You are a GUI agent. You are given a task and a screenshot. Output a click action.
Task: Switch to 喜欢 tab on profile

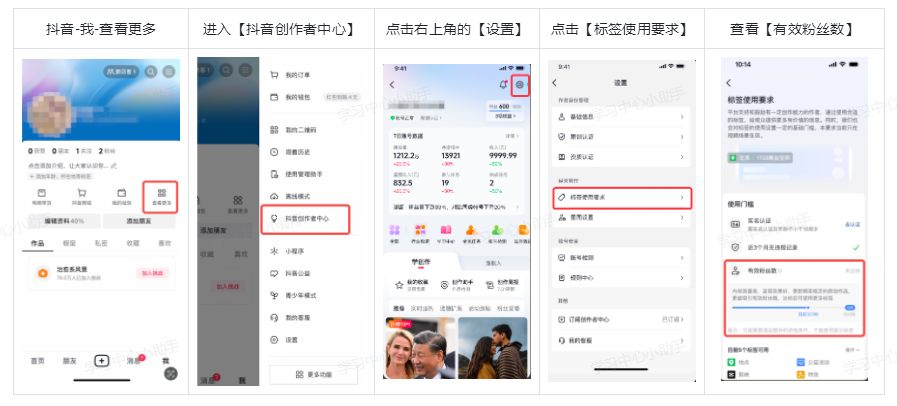coord(164,243)
